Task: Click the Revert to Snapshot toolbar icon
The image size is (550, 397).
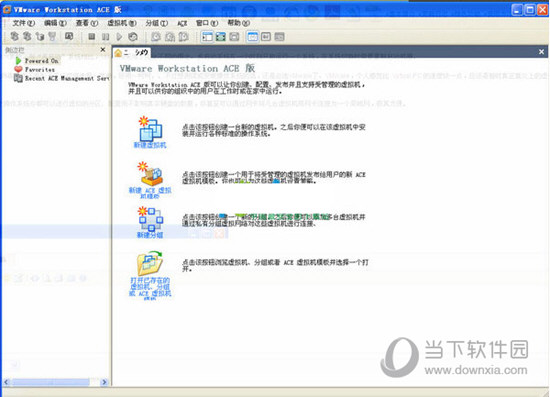Action: (170, 36)
